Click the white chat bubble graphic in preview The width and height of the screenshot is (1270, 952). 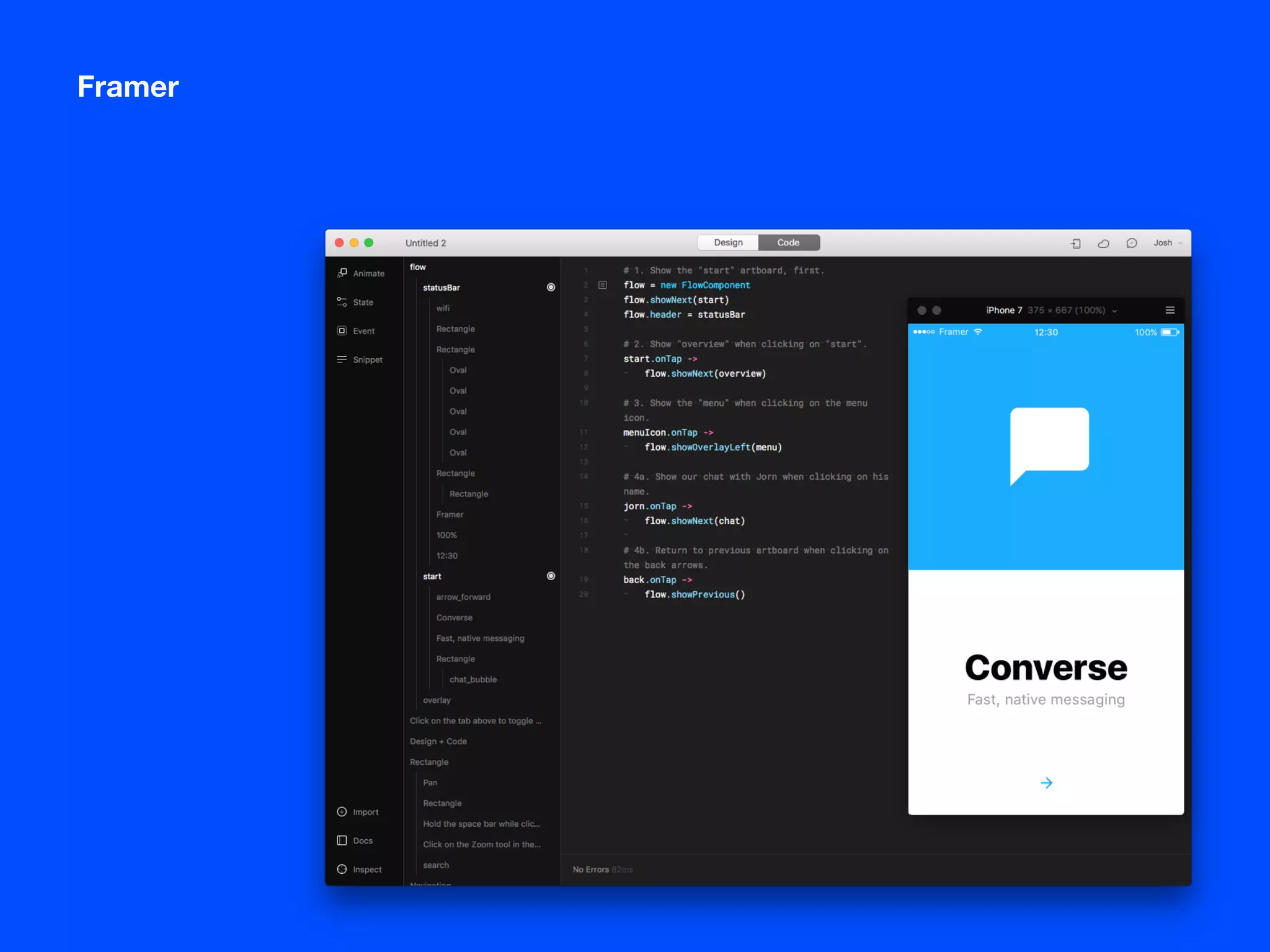1049,446
